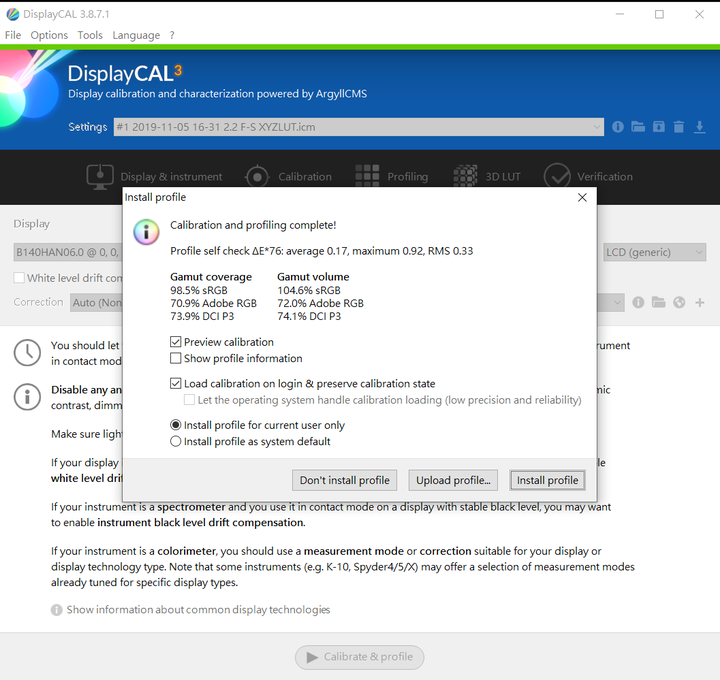720x680 pixels.
Task: Open the Language menu
Action: pyautogui.click(x=136, y=35)
